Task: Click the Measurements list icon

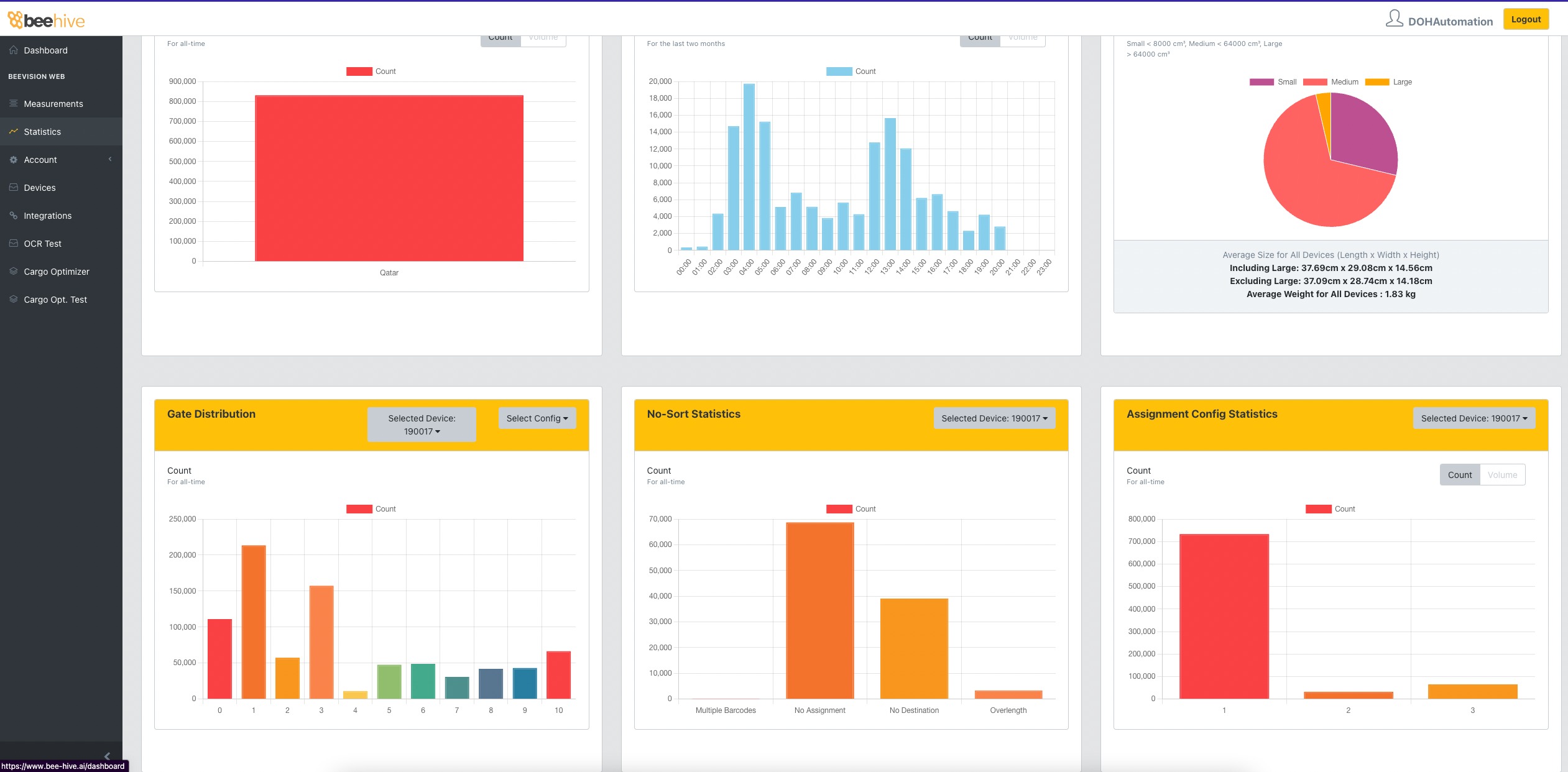Action: (13, 103)
